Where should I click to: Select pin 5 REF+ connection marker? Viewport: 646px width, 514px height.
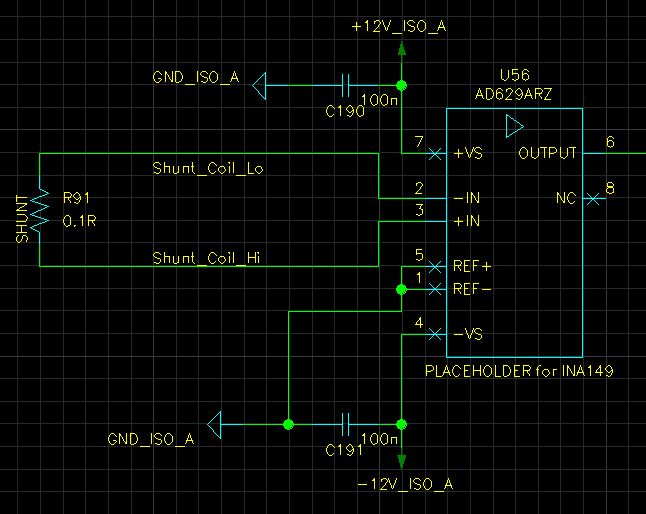click(x=435, y=267)
